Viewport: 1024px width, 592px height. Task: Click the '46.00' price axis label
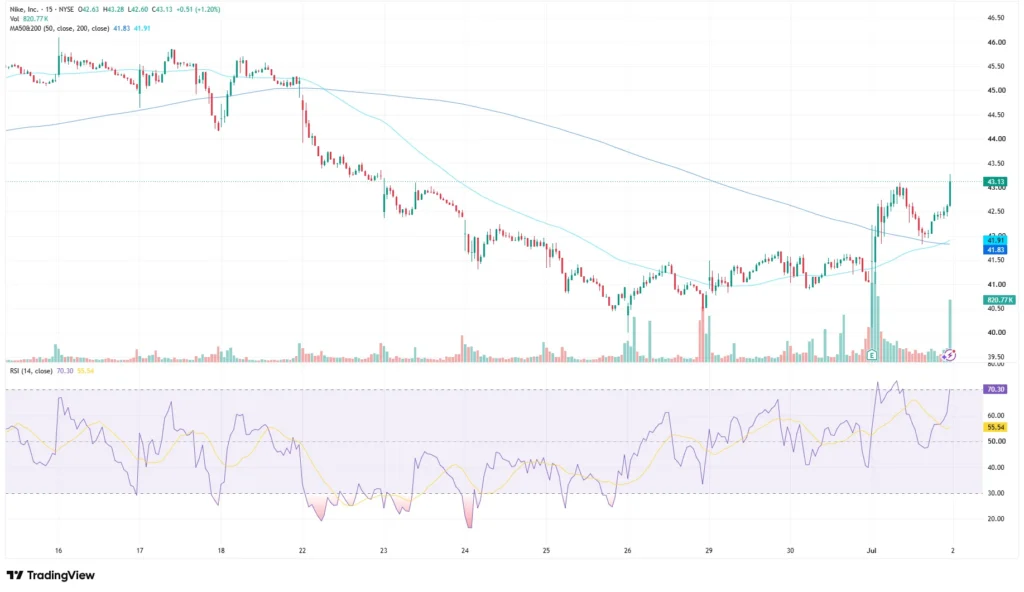996,42
